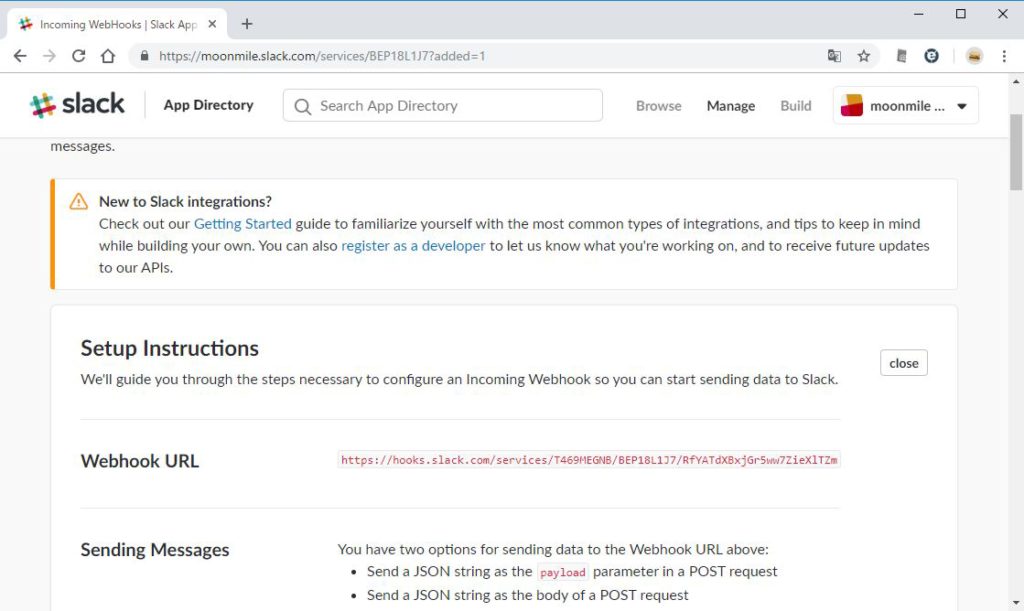Open Chrome three-dot menu

[1004, 56]
